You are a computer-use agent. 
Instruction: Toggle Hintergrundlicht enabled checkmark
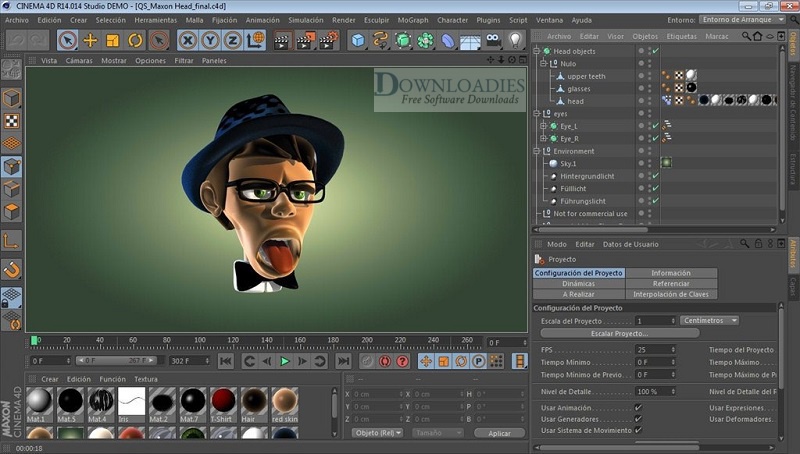coord(656,176)
